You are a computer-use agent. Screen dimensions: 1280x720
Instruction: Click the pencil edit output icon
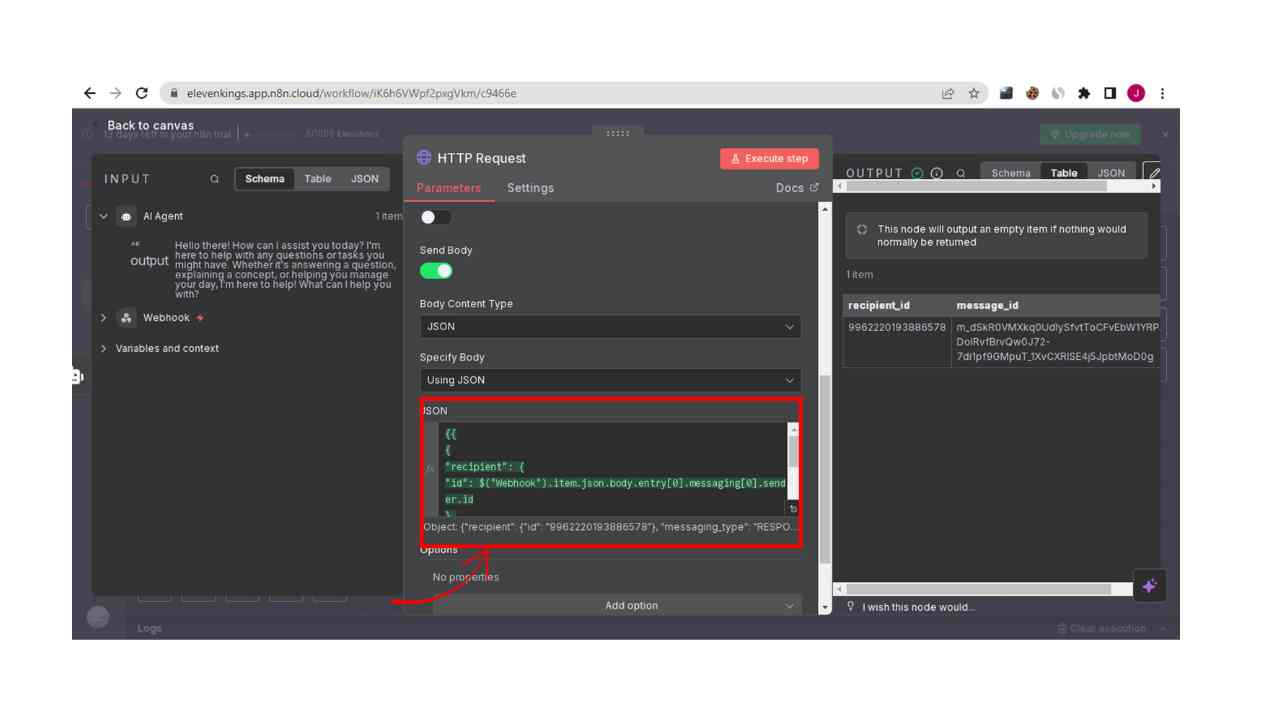click(x=1153, y=173)
